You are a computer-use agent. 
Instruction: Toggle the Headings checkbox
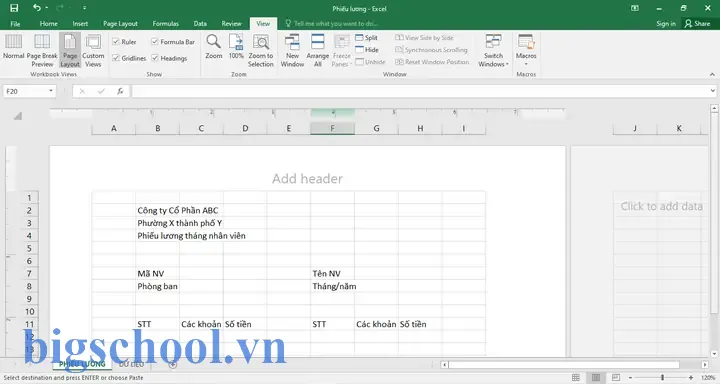[155, 58]
